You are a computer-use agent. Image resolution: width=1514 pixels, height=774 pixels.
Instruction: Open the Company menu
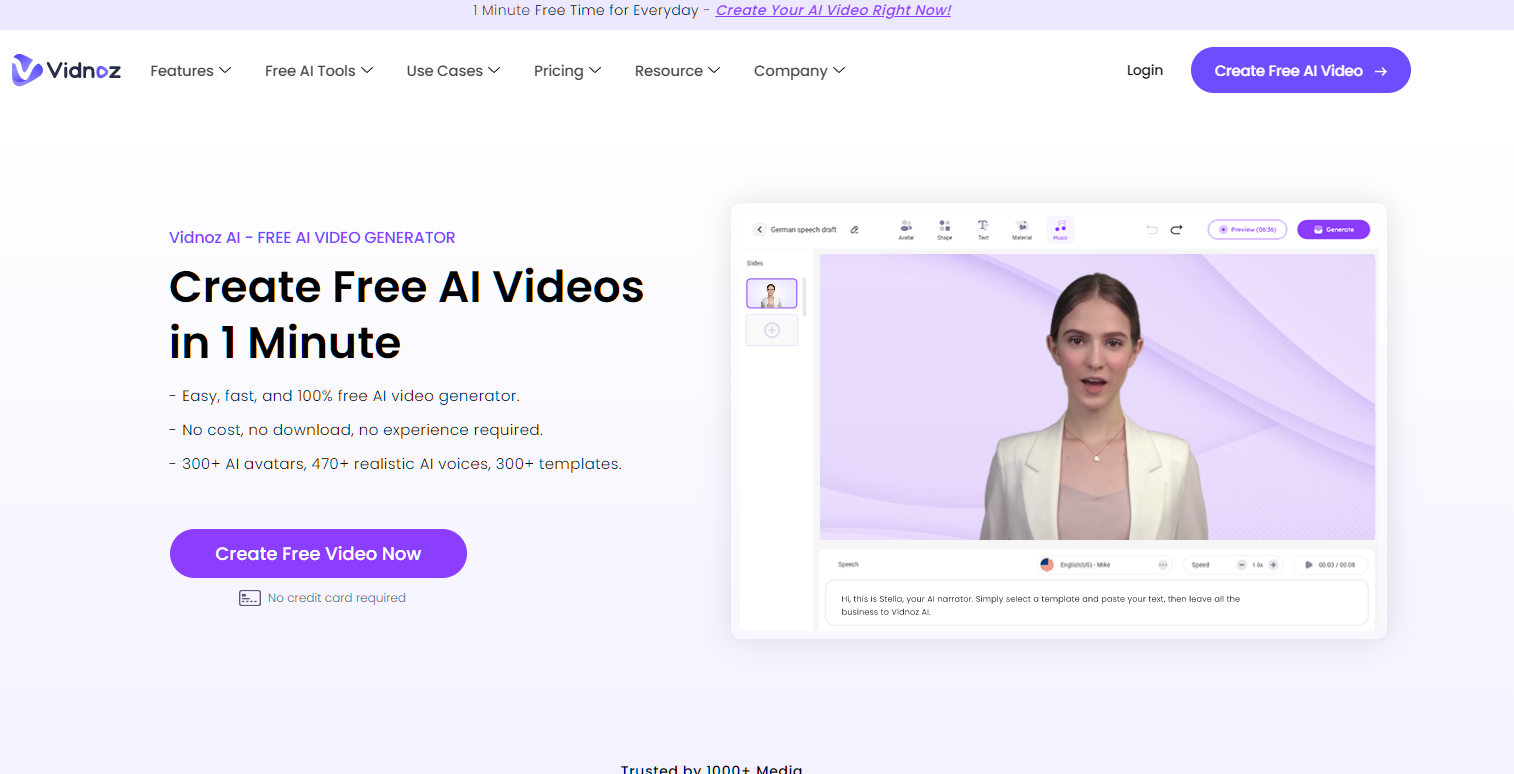pyautogui.click(x=799, y=71)
